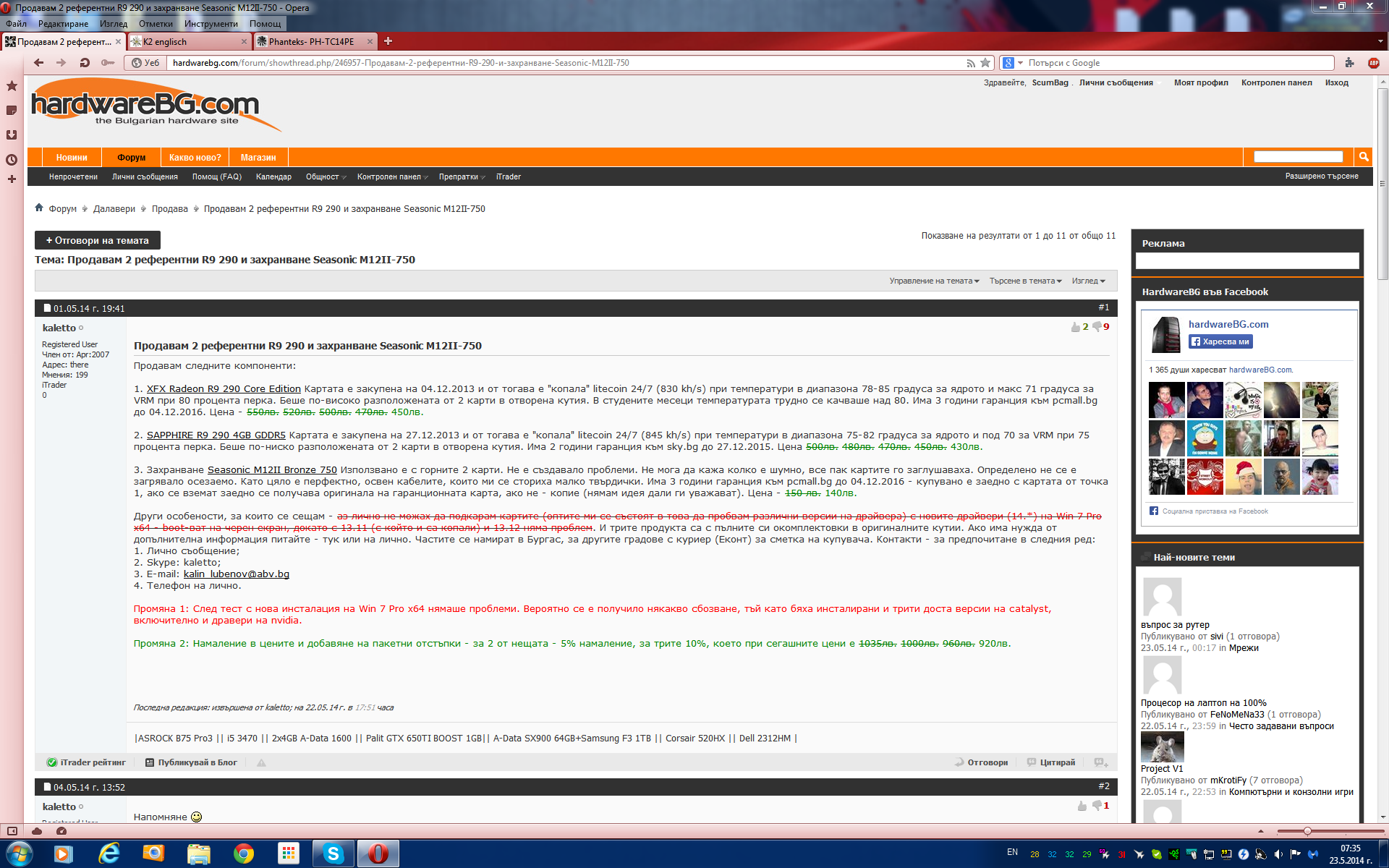Click the Skype icon in the taskbar
The image size is (1389, 868).
click(334, 854)
